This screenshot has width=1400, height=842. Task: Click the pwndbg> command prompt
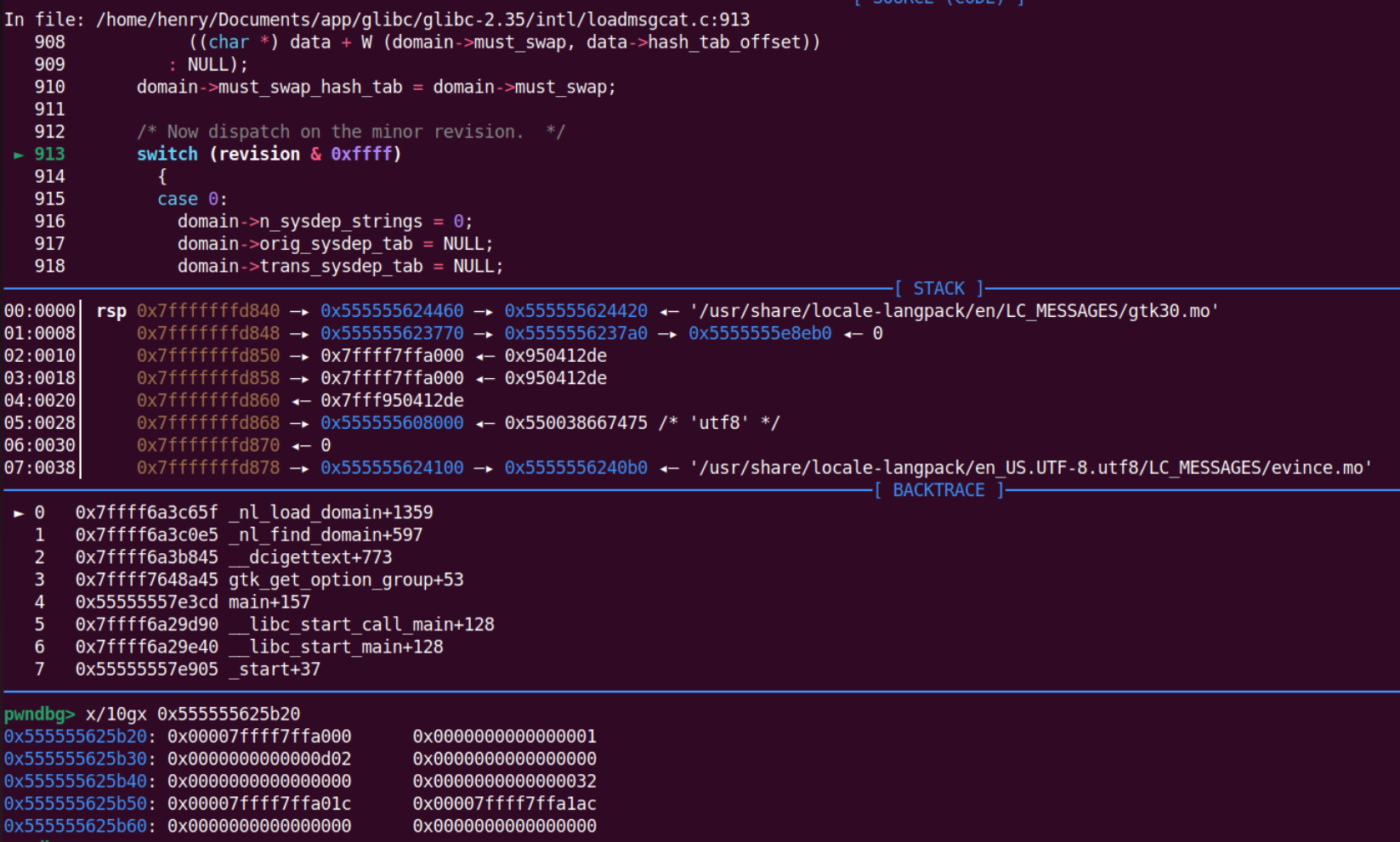pos(39,714)
